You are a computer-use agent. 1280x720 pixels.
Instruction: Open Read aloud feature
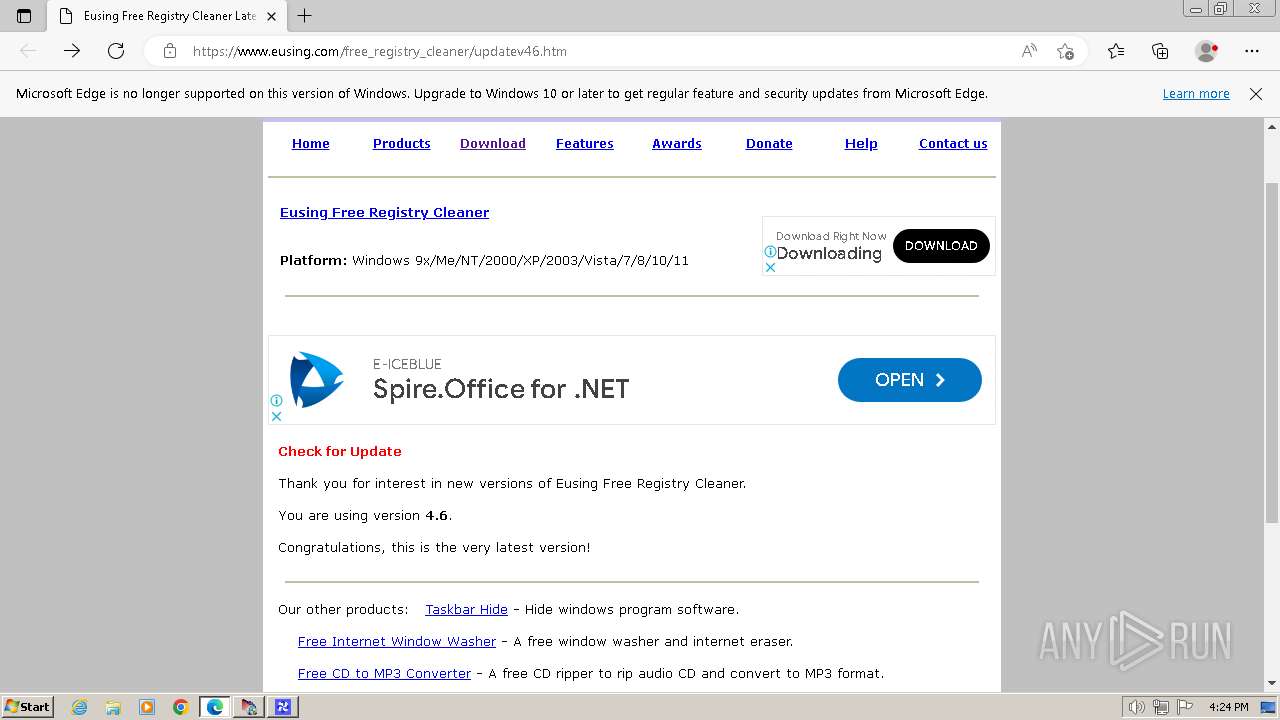tap(1029, 51)
